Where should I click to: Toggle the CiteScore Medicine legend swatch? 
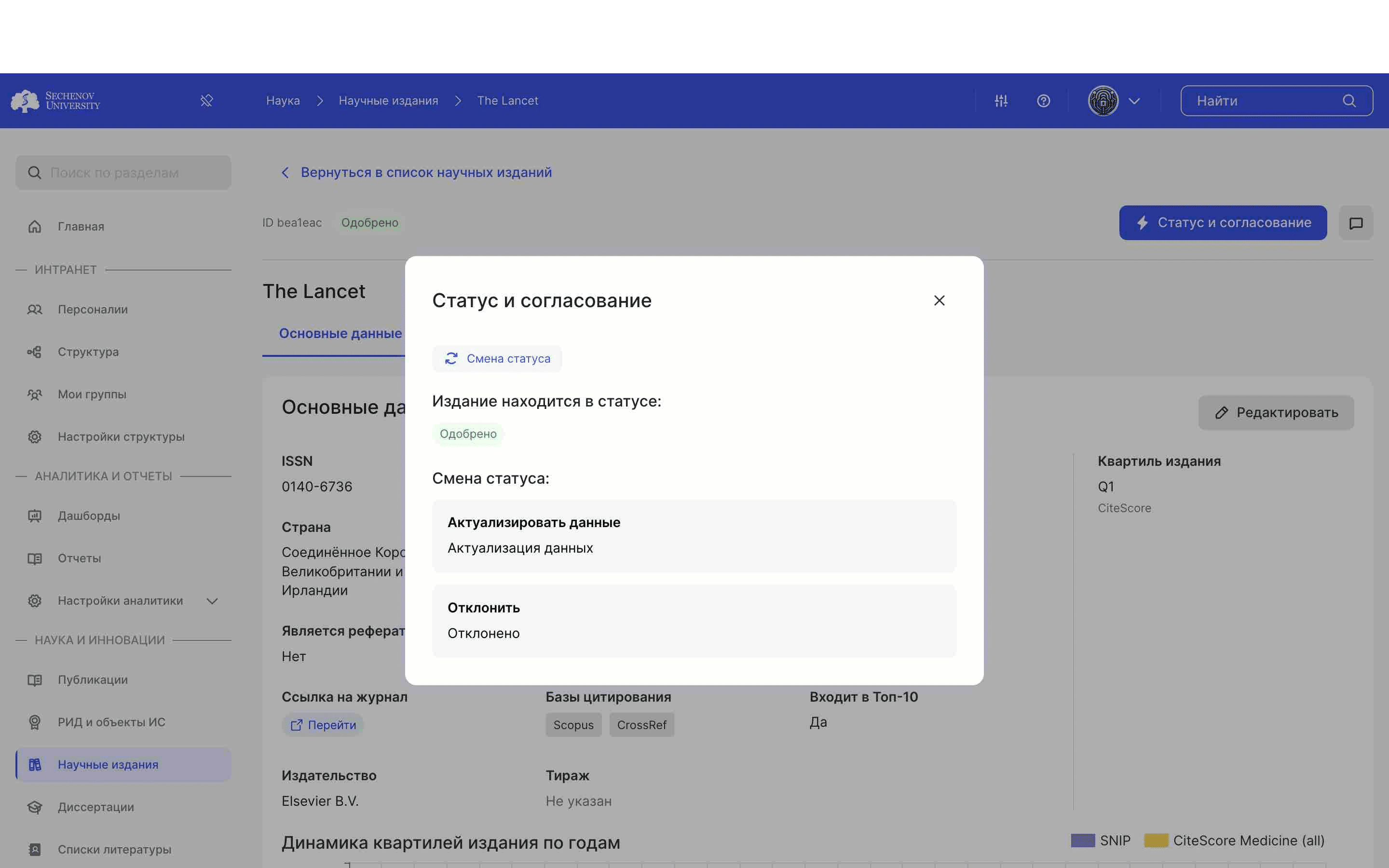pyautogui.click(x=1156, y=841)
